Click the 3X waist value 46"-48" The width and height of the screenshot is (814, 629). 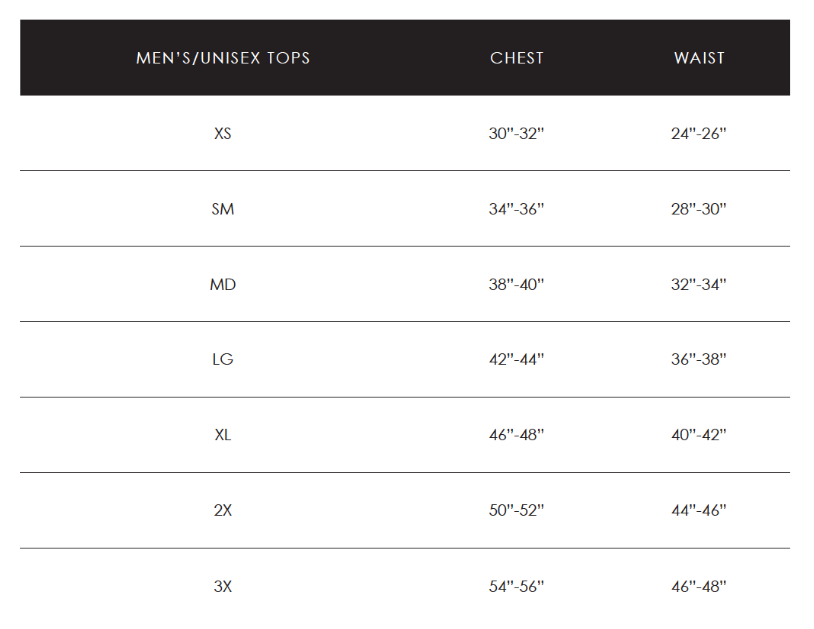(699, 586)
